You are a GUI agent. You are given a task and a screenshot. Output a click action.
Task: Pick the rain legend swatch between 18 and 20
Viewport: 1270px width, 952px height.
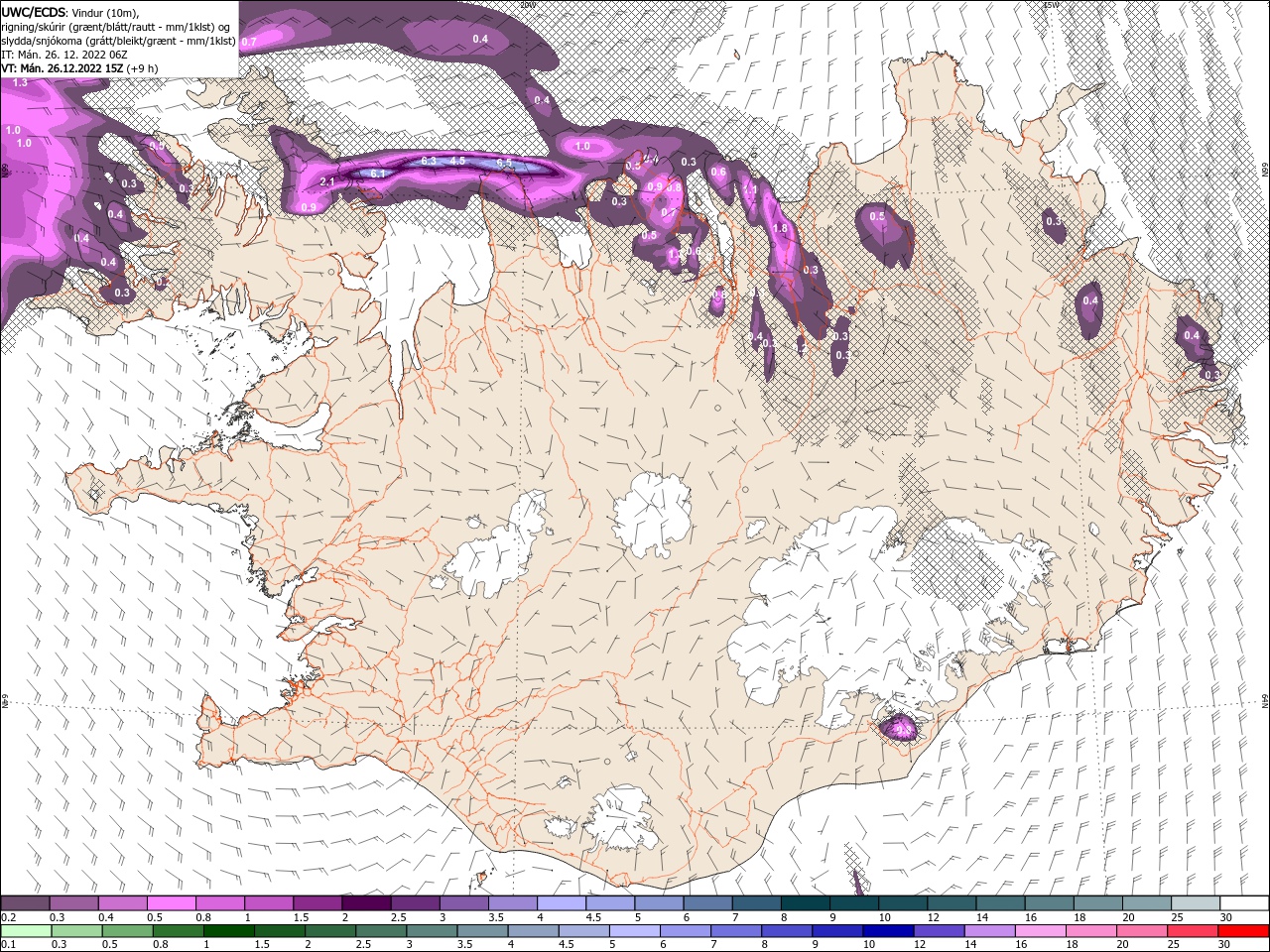1092,931
